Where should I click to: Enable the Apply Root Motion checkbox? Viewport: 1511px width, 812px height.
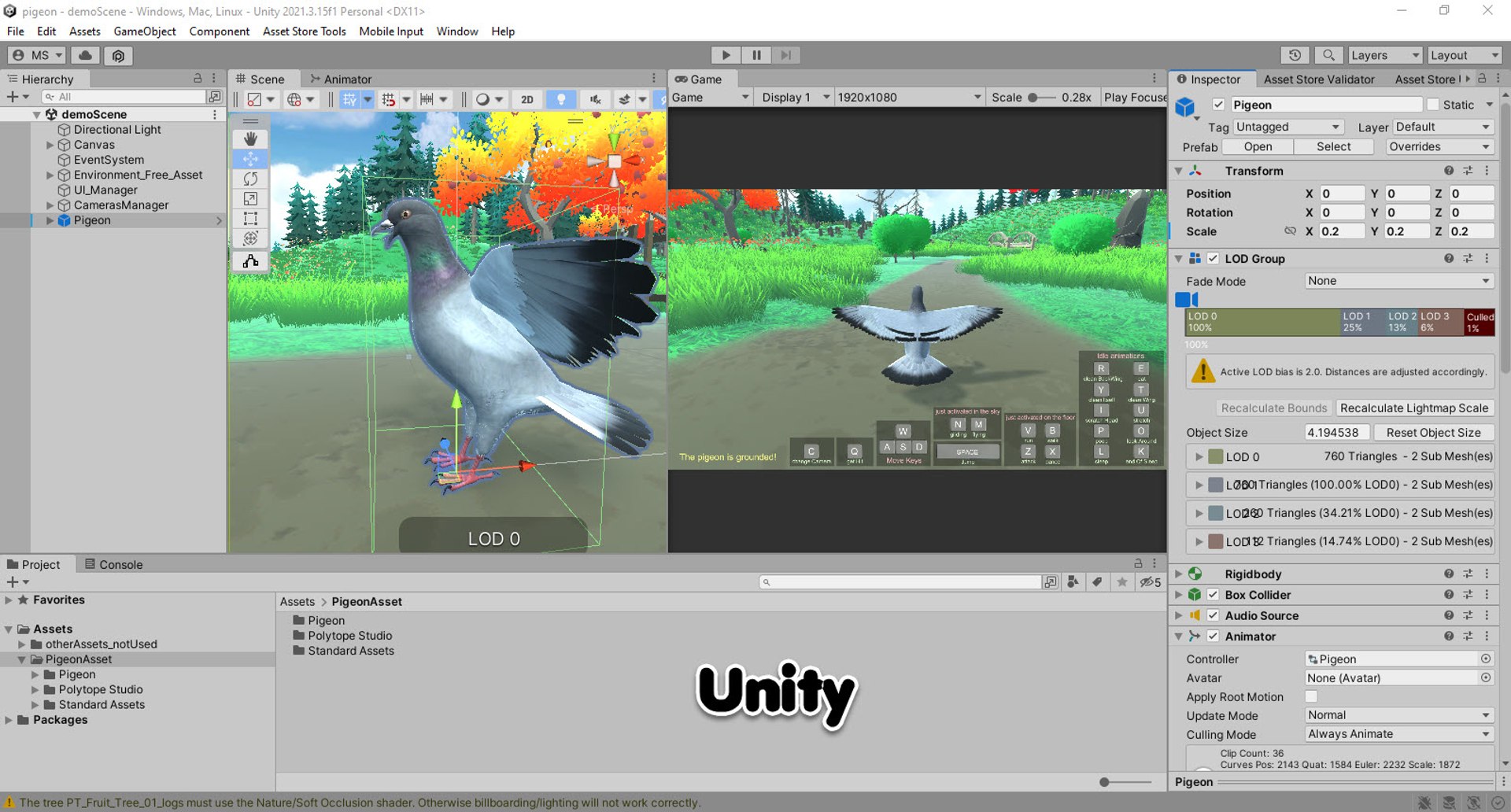[1311, 696]
